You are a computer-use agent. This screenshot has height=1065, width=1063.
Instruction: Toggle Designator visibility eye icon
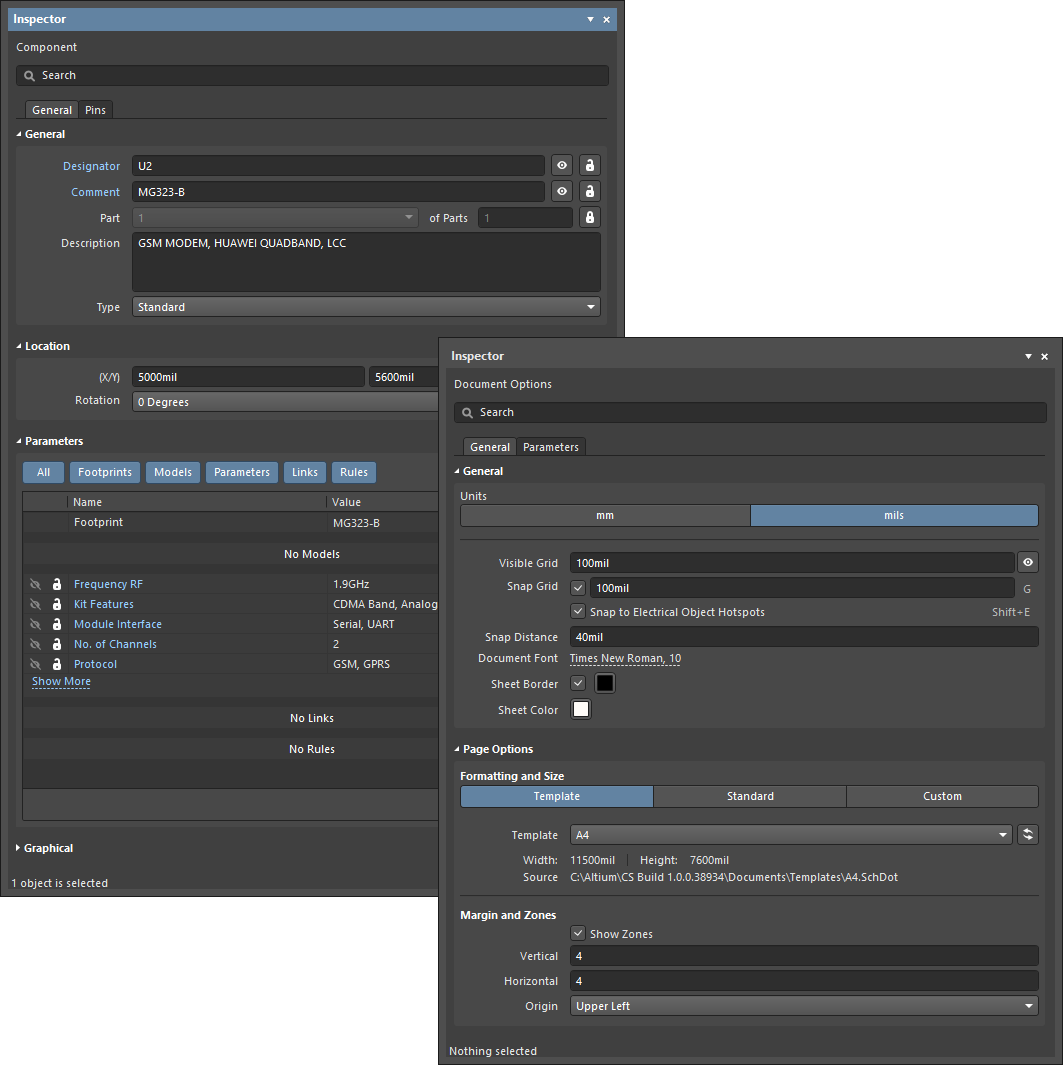(x=563, y=166)
